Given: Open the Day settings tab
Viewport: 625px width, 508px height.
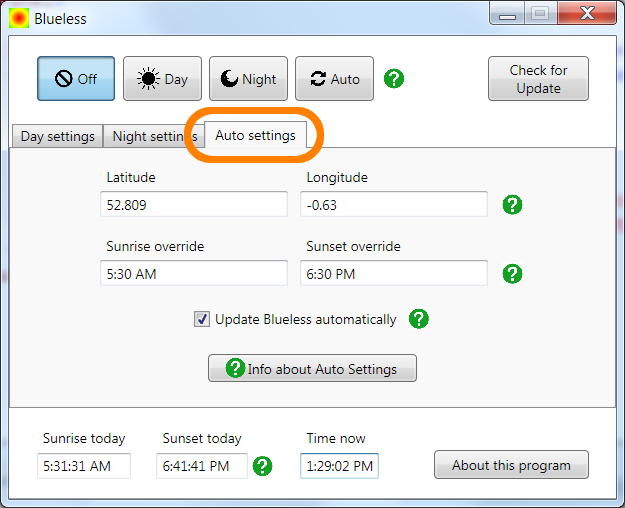Looking at the screenshot, I should tap(58, 136).
